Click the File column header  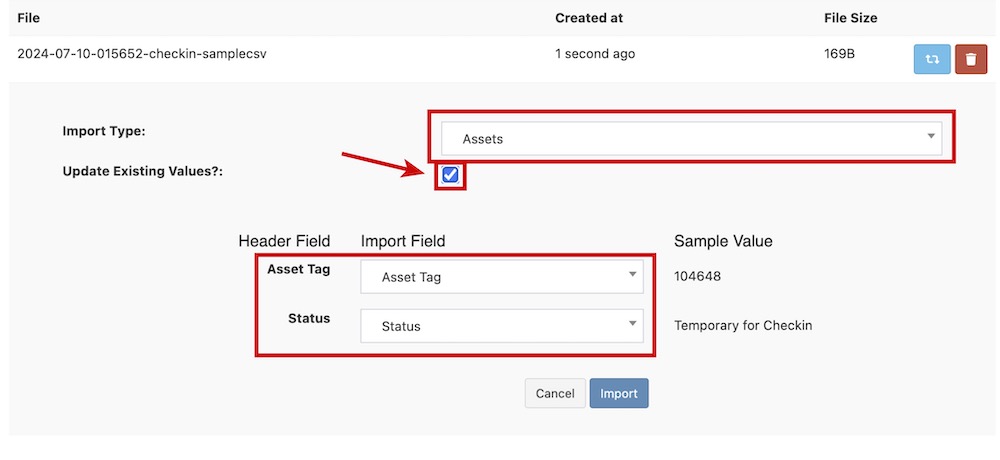click(x=28, y=18)
